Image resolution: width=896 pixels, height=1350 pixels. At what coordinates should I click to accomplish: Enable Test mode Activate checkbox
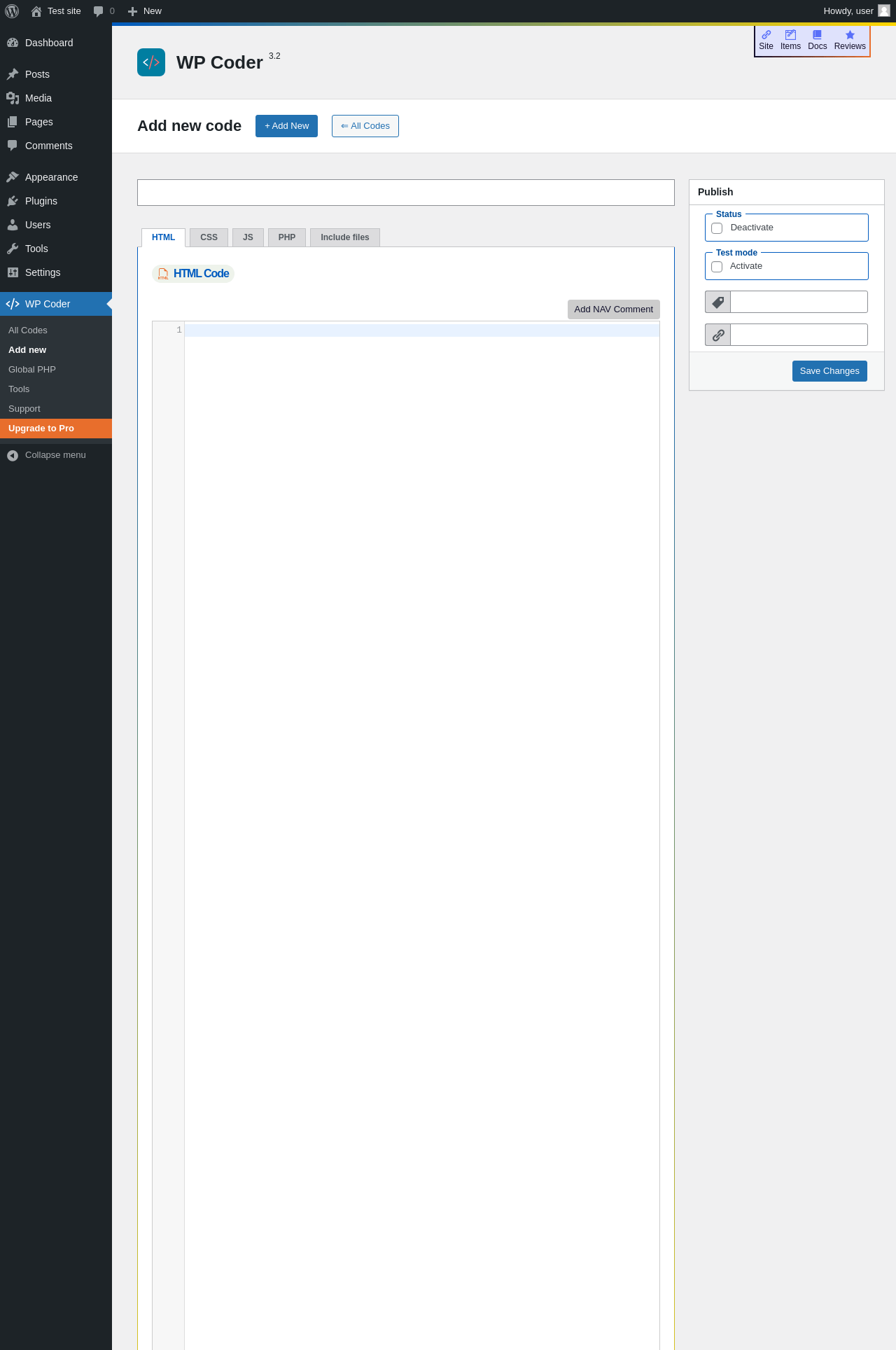click(717, 267)
